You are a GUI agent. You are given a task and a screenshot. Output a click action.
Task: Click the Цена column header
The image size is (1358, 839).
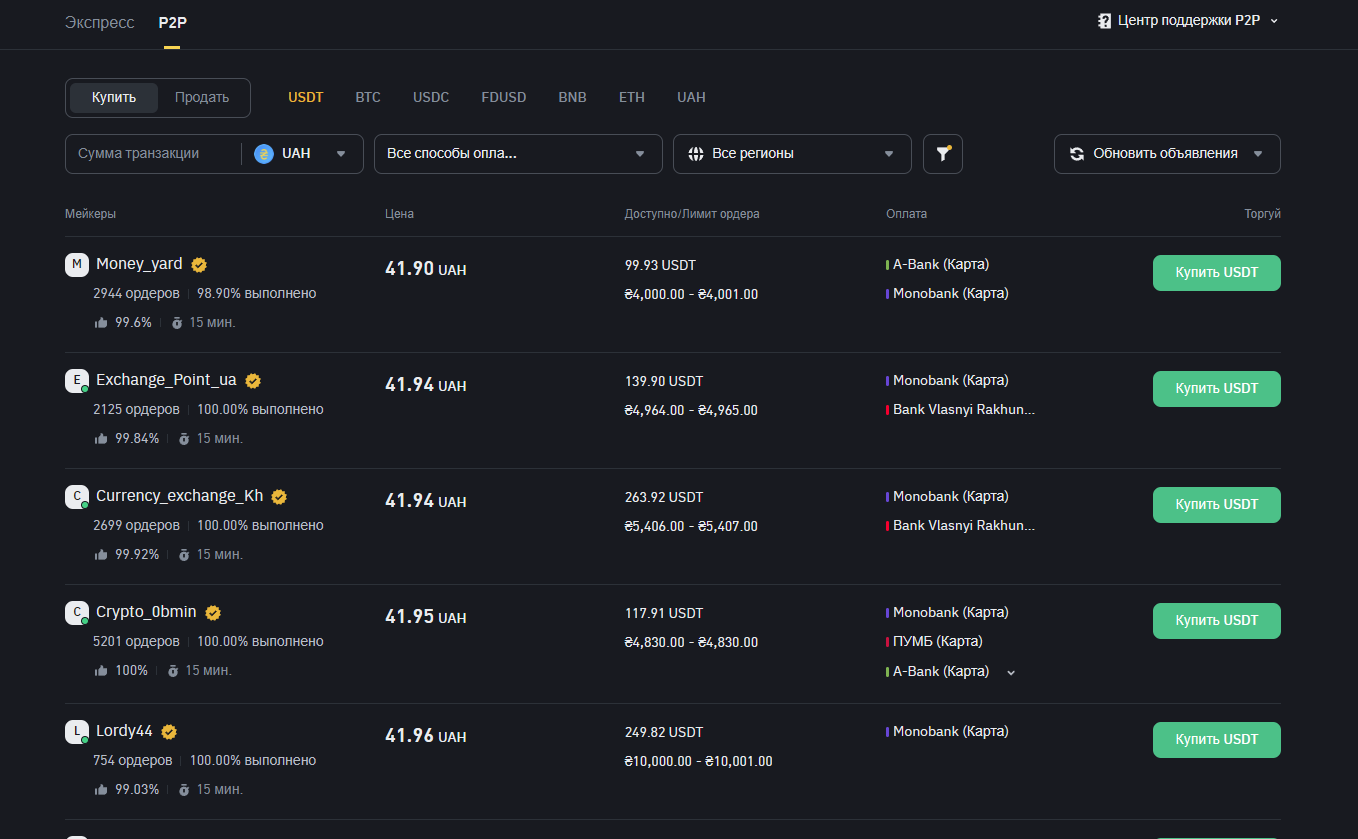399,214
